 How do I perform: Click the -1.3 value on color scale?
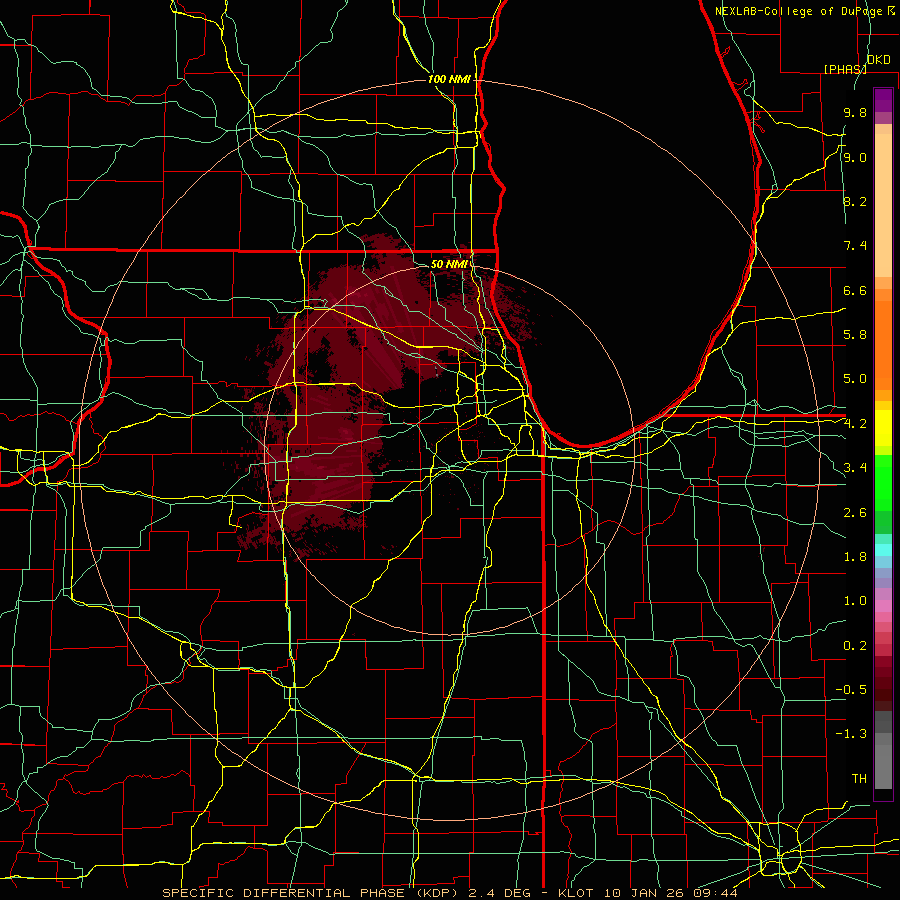click(x=851, y=734)
